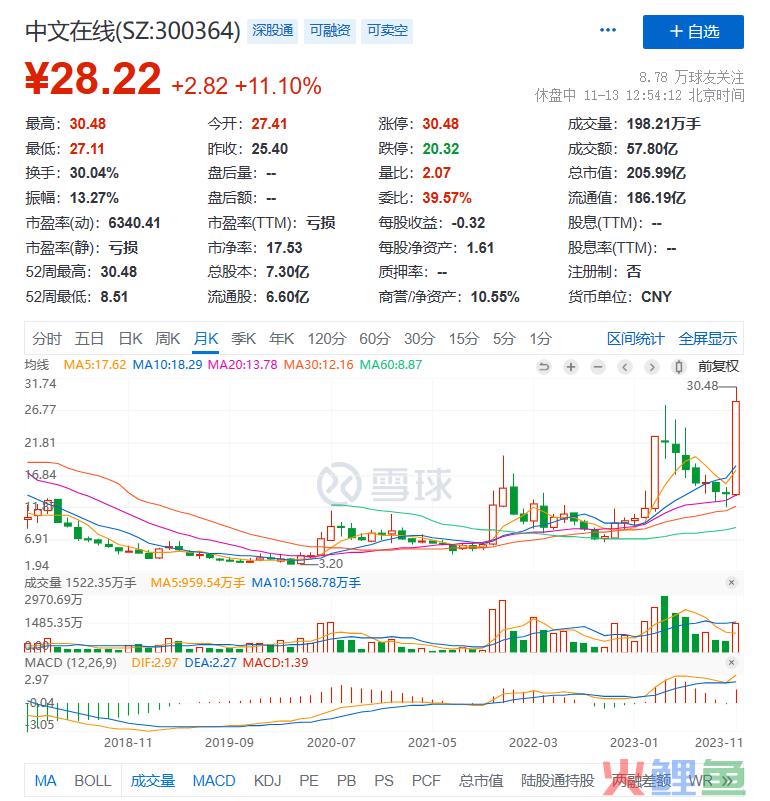Click the 市盈率(动) 6340.41 value
Image resolution: width=770 pixels, height=801 pixels.
134,223
